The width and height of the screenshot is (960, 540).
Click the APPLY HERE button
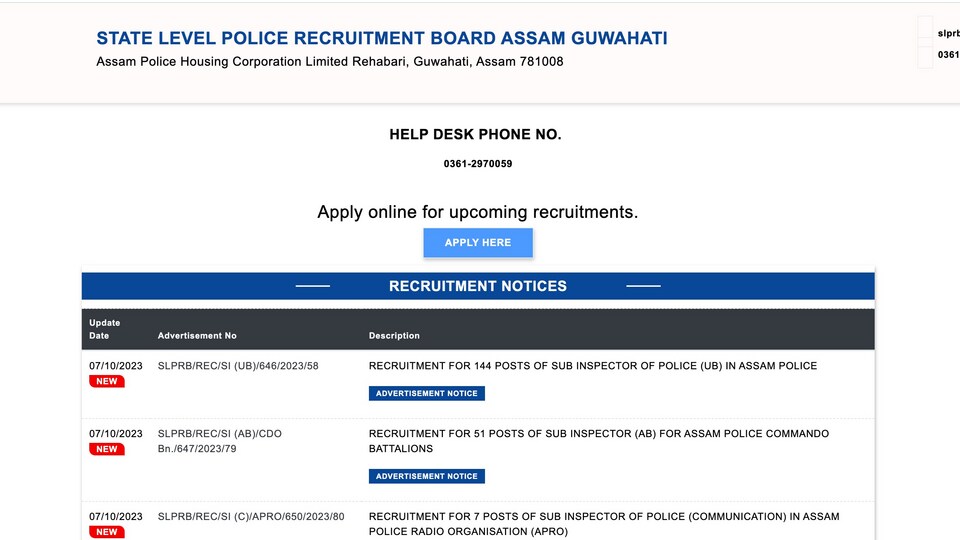[x=478, y=242]
